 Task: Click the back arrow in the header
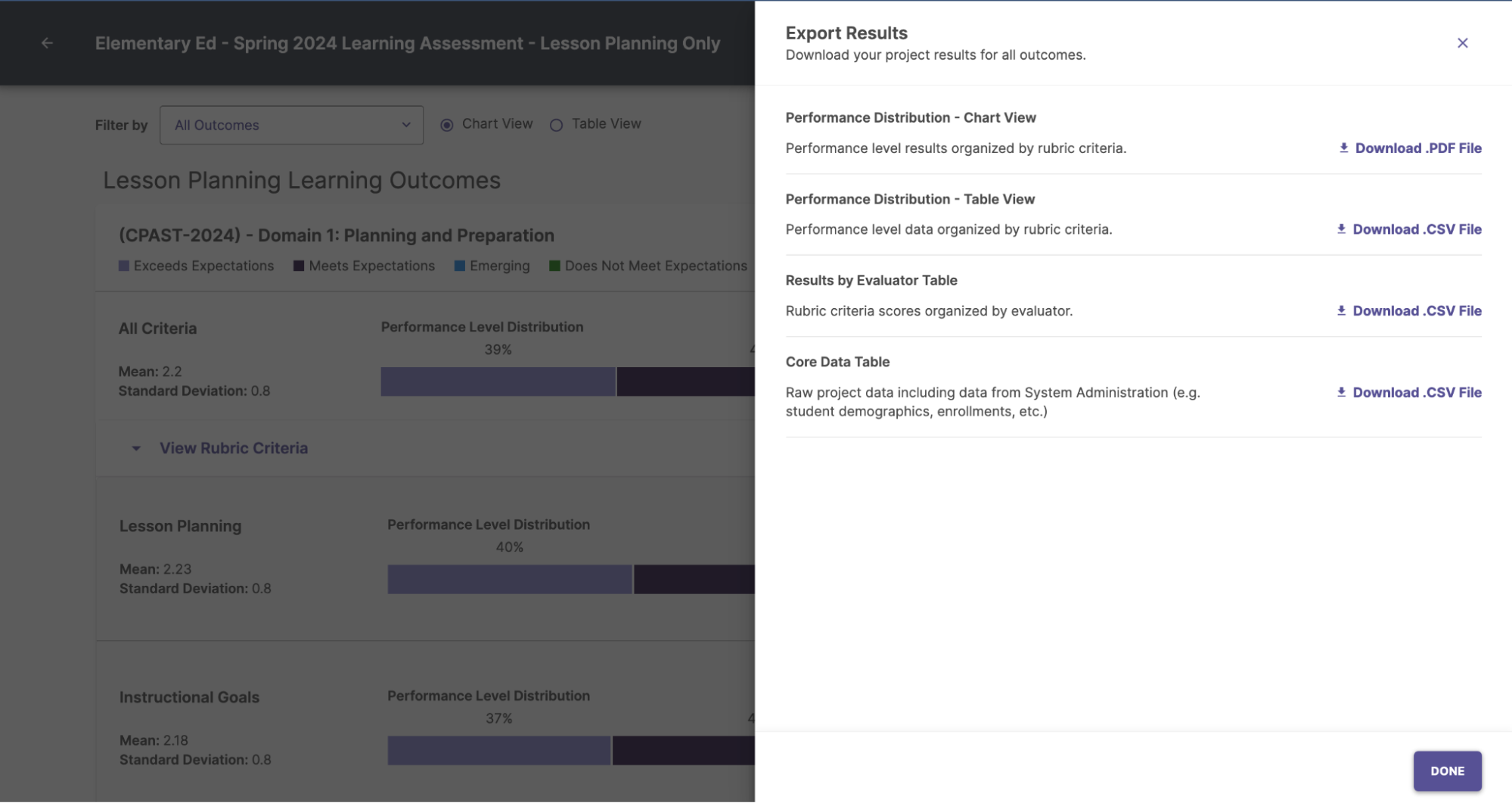click(47, 43)
